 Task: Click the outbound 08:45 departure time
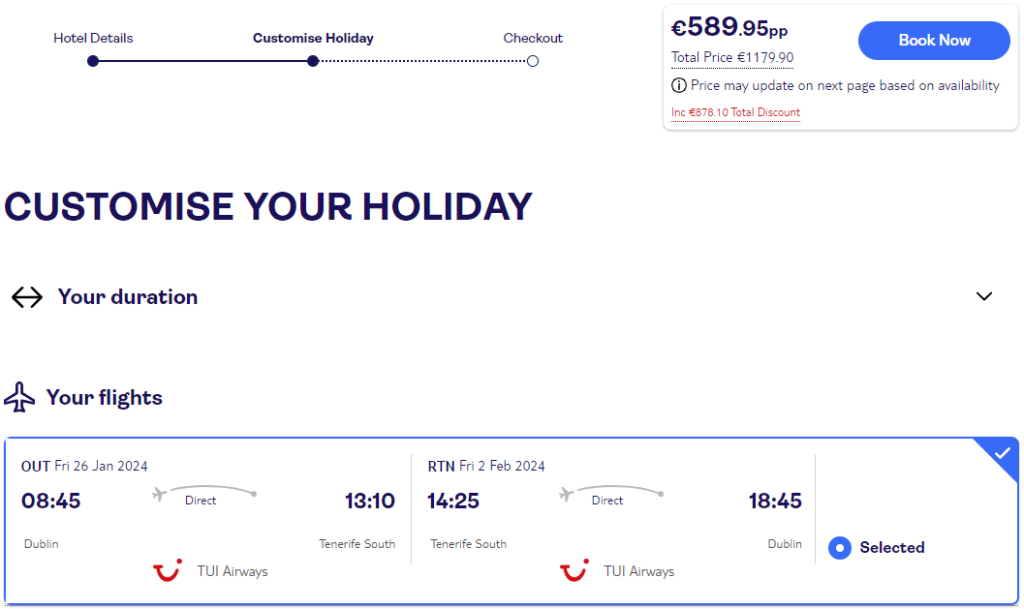[51, 501]
